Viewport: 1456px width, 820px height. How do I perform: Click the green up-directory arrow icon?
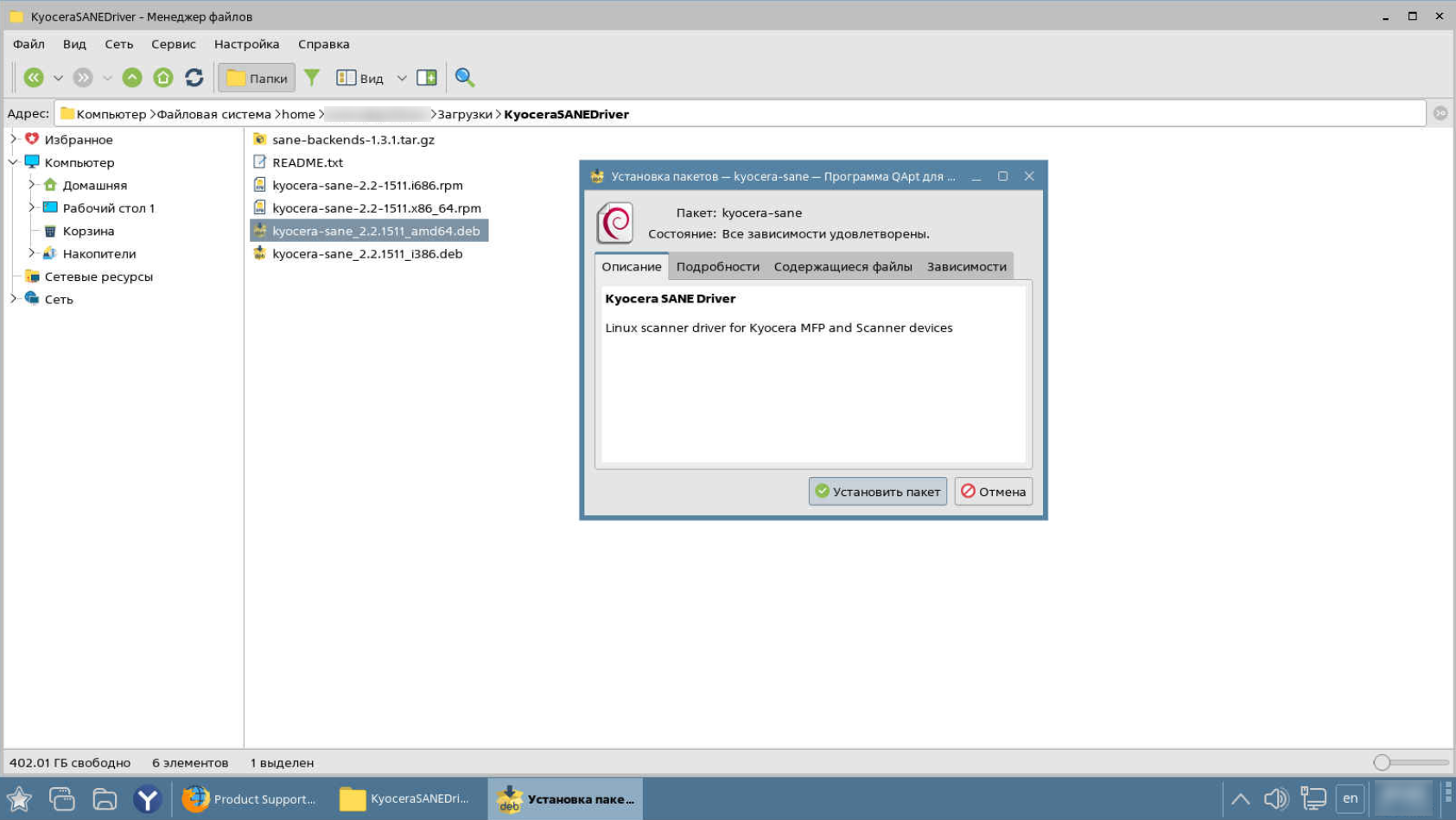coord(131,78)
